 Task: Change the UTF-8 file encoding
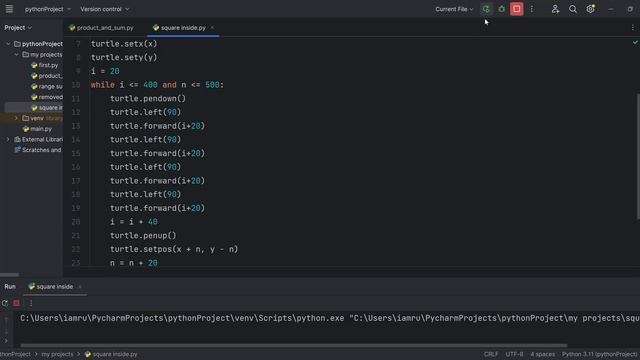coord(514,354)
